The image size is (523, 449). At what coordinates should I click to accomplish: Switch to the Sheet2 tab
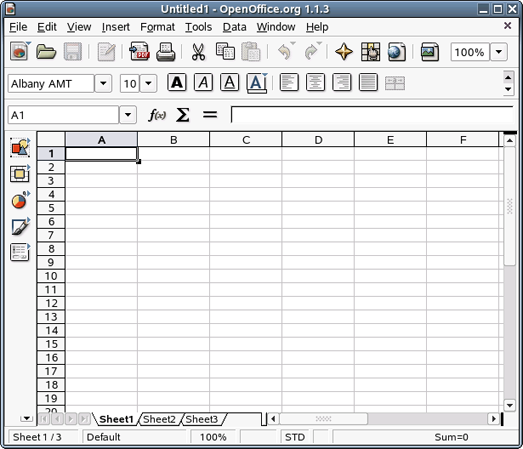coord(159,419)
